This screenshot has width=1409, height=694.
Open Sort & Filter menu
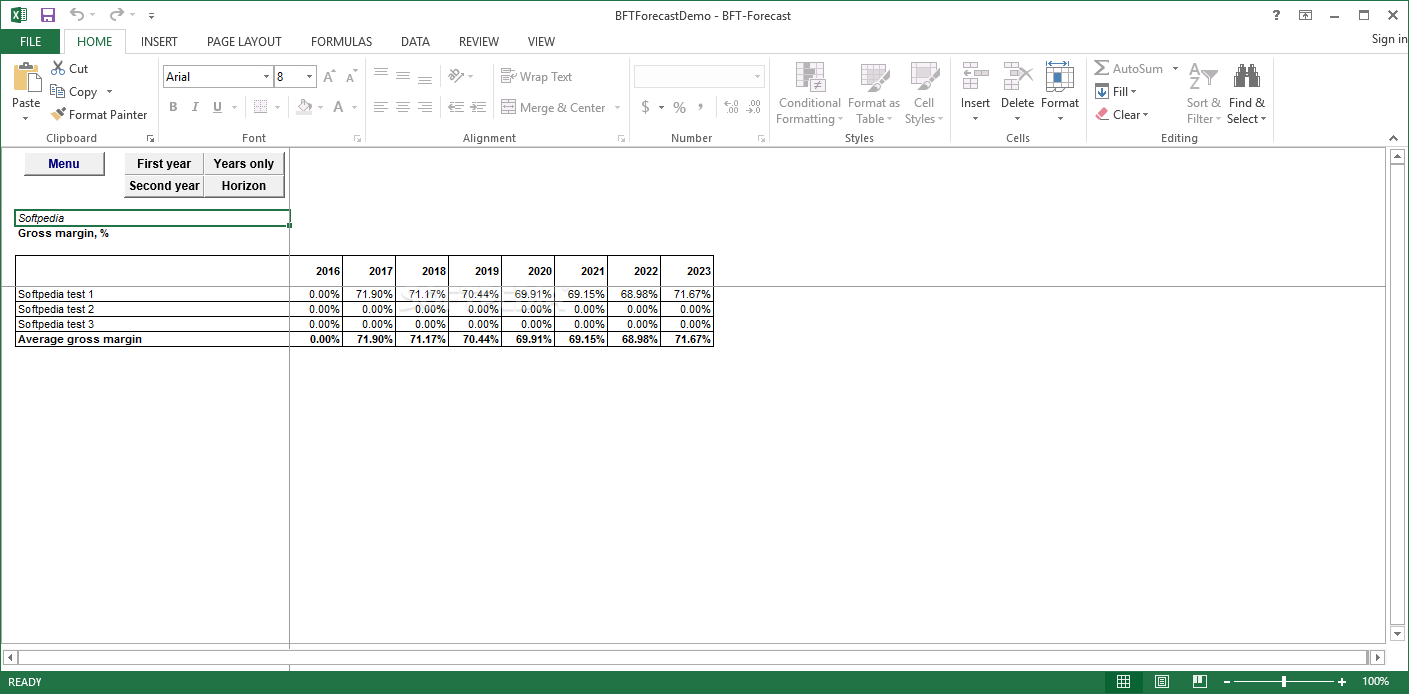click(1204, 93)
